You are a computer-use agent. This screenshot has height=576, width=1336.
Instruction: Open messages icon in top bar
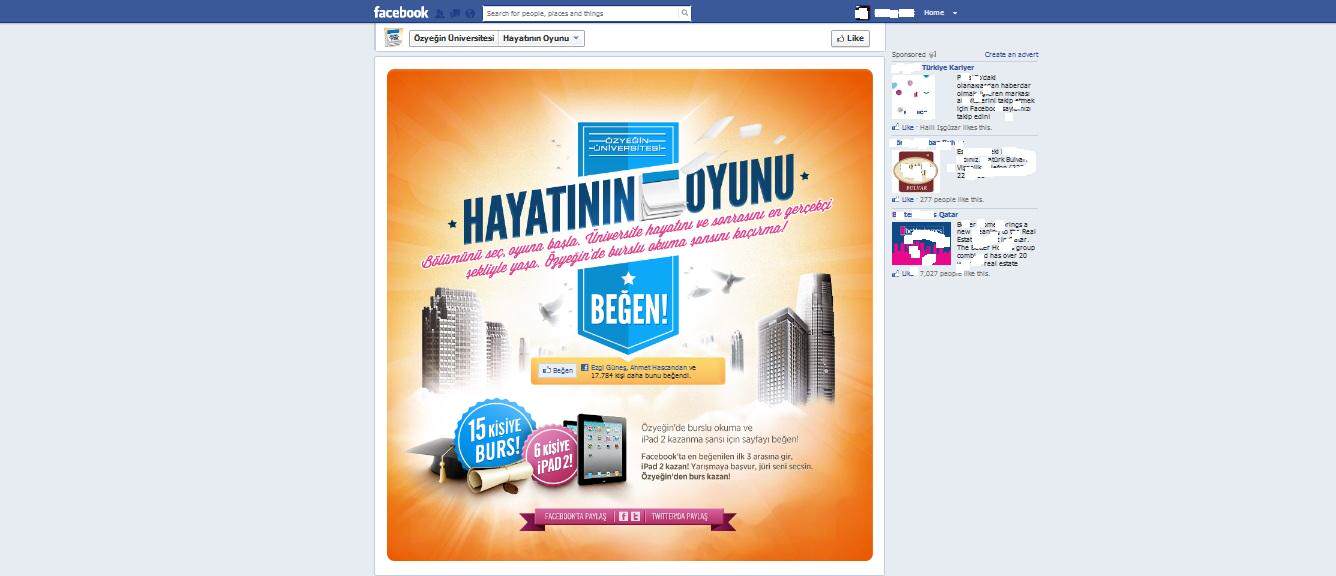pos(455,14)
